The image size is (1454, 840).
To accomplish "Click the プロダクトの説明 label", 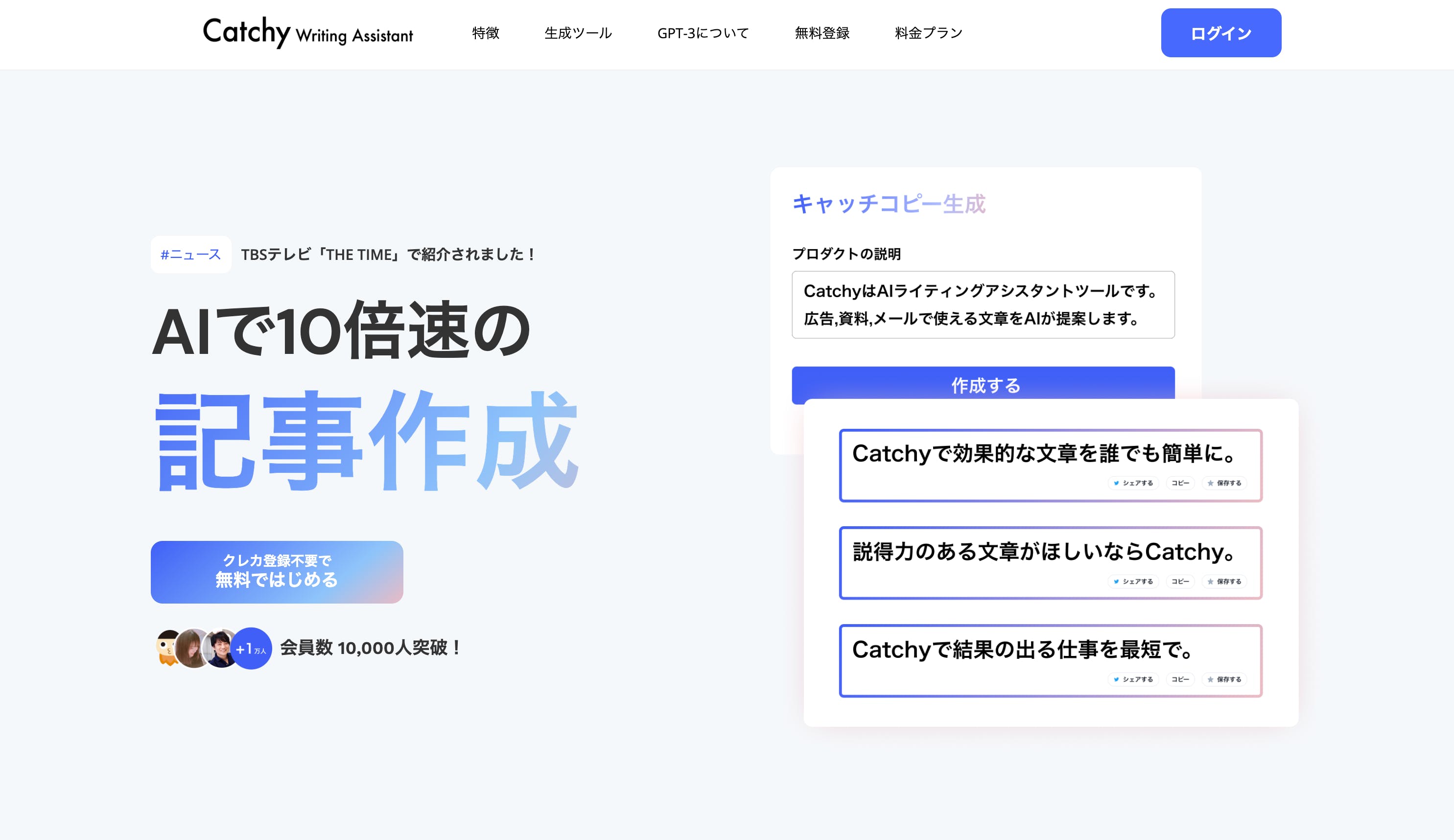I will pyautogui.click(x=846, y=254).
